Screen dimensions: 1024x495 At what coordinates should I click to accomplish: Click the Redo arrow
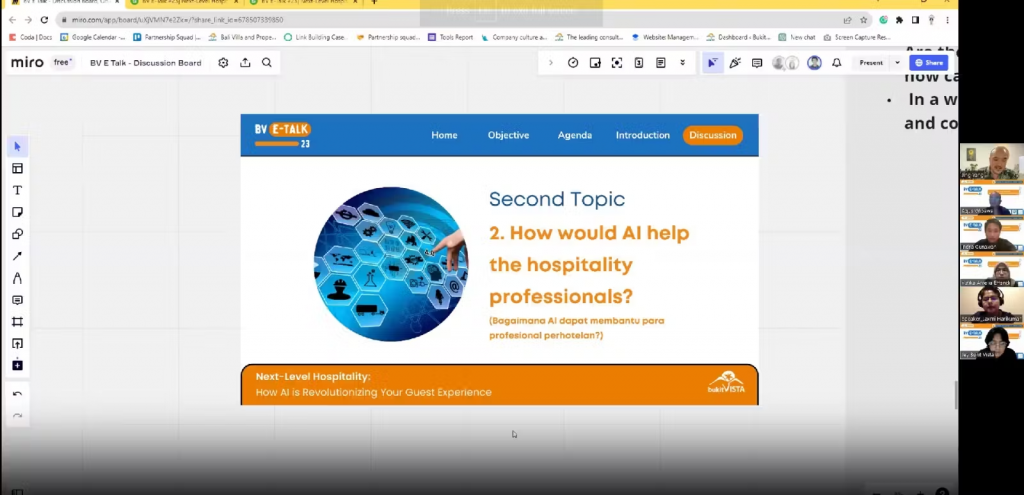coord(18,416)
